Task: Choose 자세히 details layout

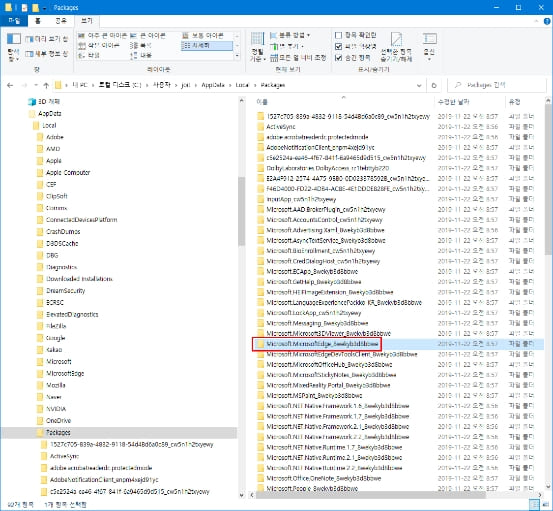Action: (207, 45)
